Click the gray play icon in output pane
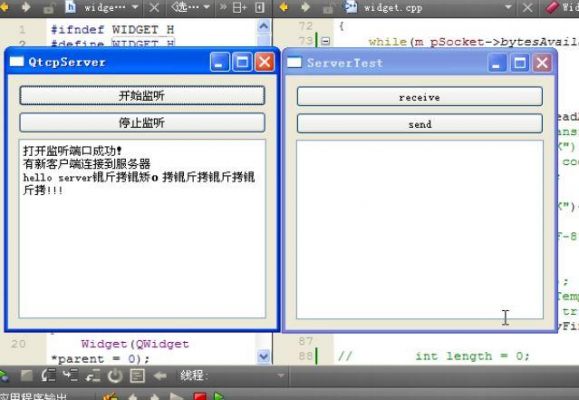Image resolution: width=579 pixels, height=400 pixels. 176,397
